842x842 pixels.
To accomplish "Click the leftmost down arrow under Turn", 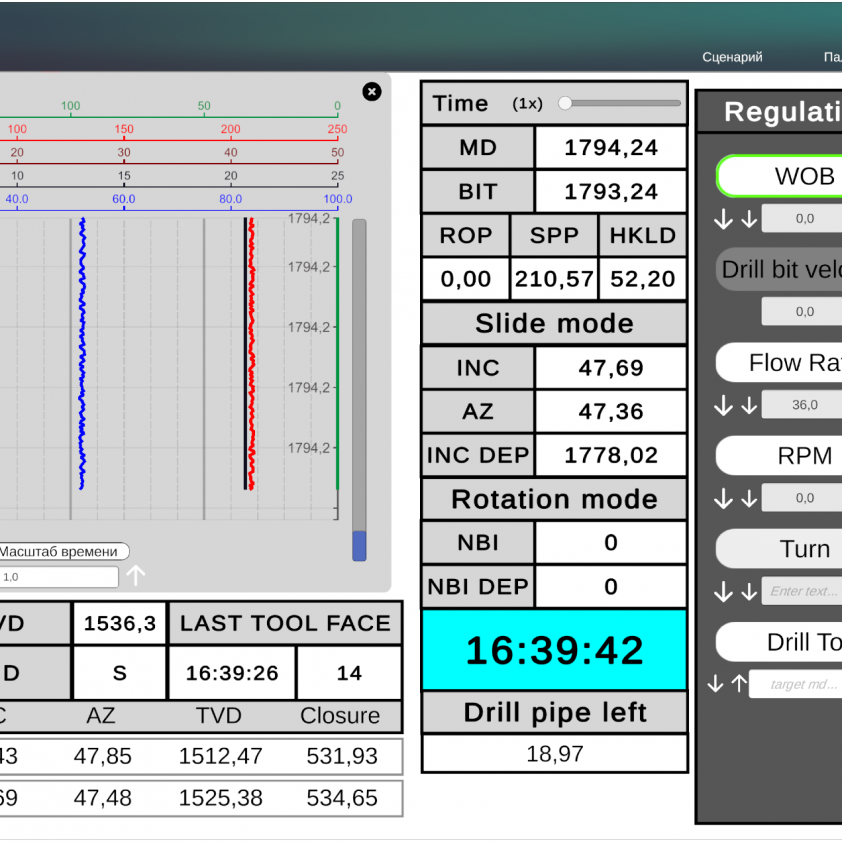I will 723,591.
